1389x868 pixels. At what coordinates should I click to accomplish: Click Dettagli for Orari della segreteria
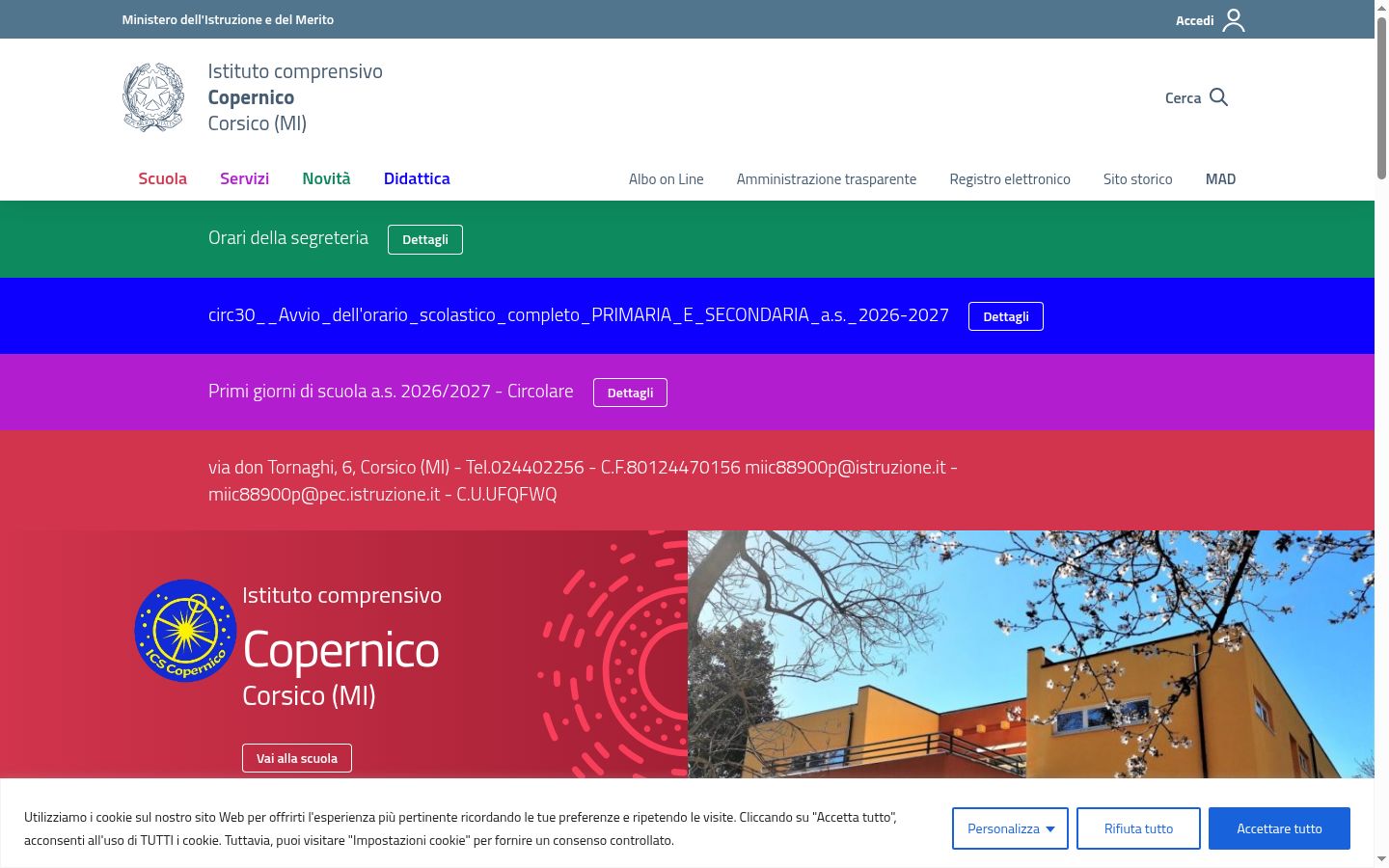[x=425, y=239]
